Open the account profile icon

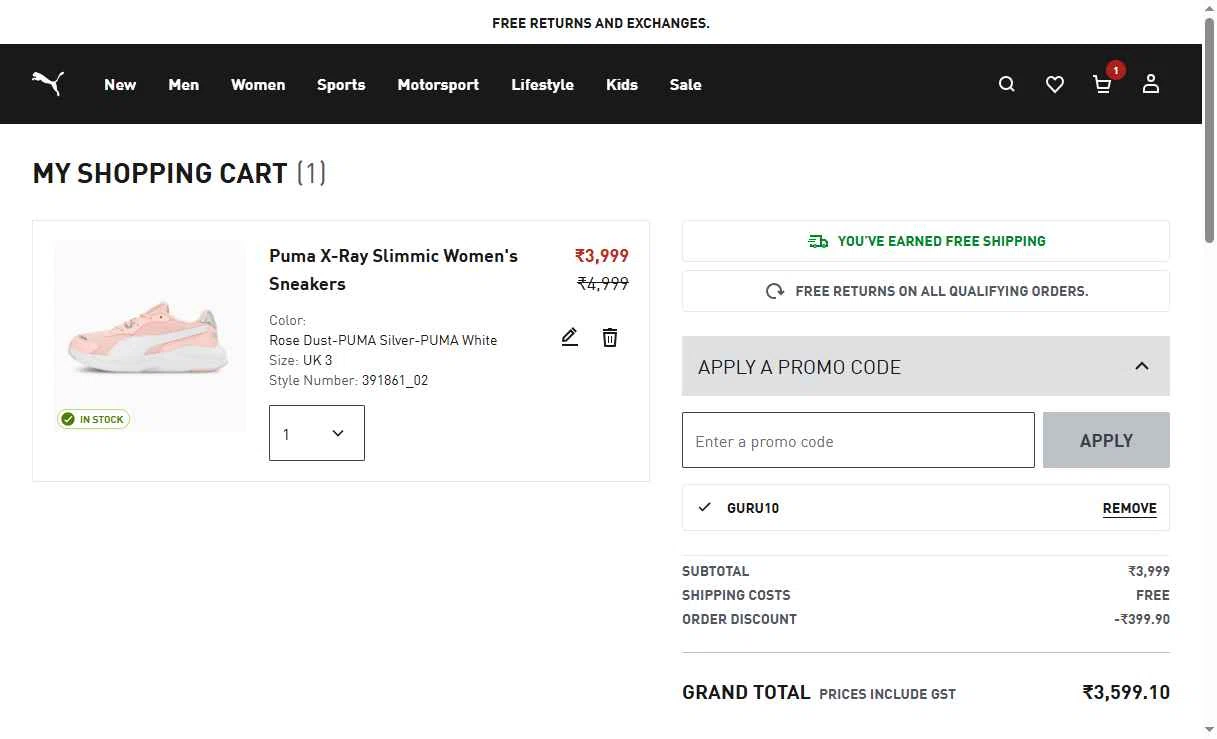tap(1151, 84)
